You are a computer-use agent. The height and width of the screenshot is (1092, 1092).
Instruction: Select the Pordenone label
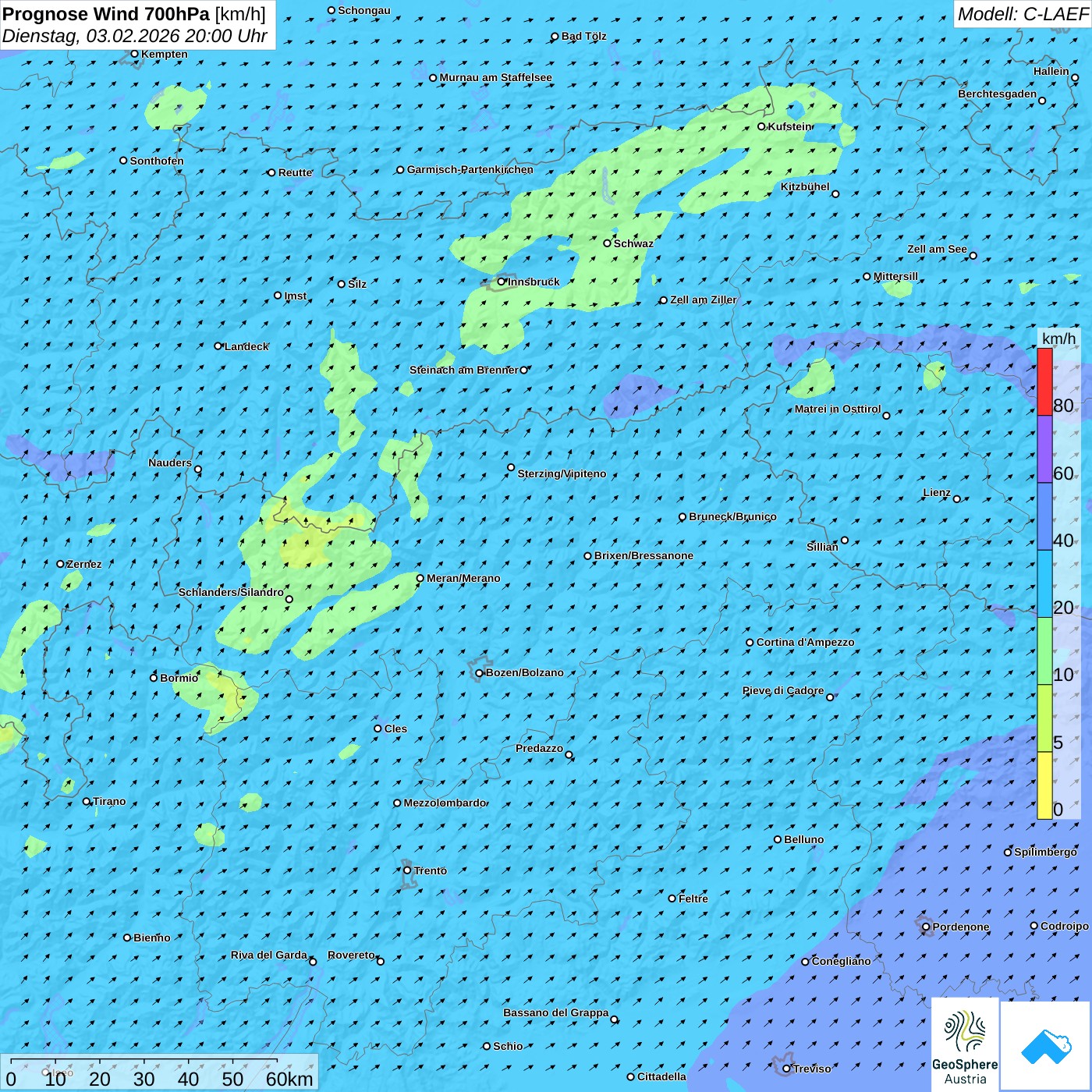click(961, 927)
